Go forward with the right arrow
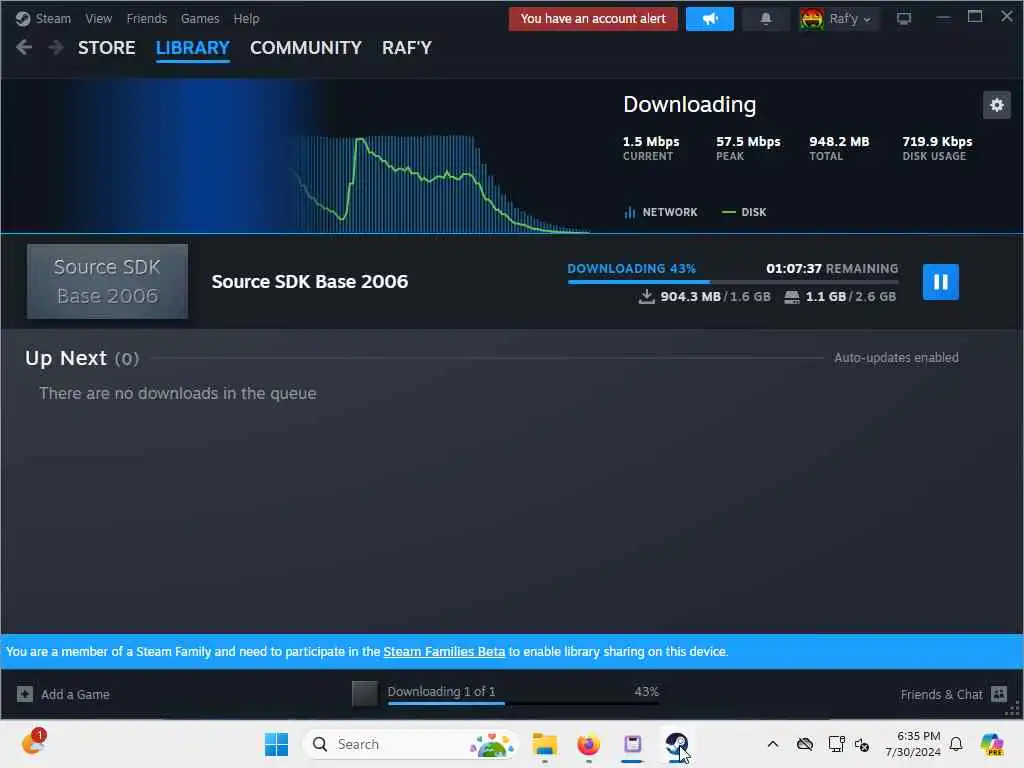Screen dimensions: 1024x768 point(56,47)
